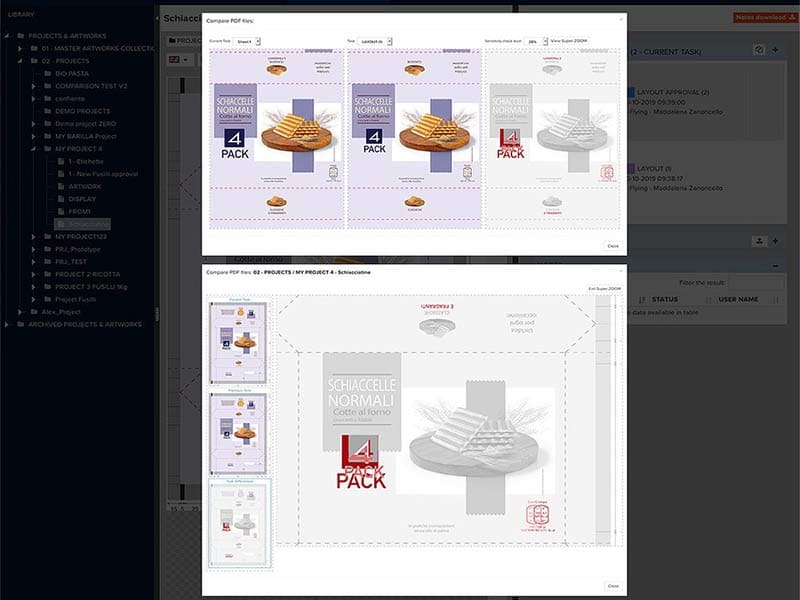Click the plus icon next to upload icon
This screenshot has height=600, width=800.
click(776, 241)
